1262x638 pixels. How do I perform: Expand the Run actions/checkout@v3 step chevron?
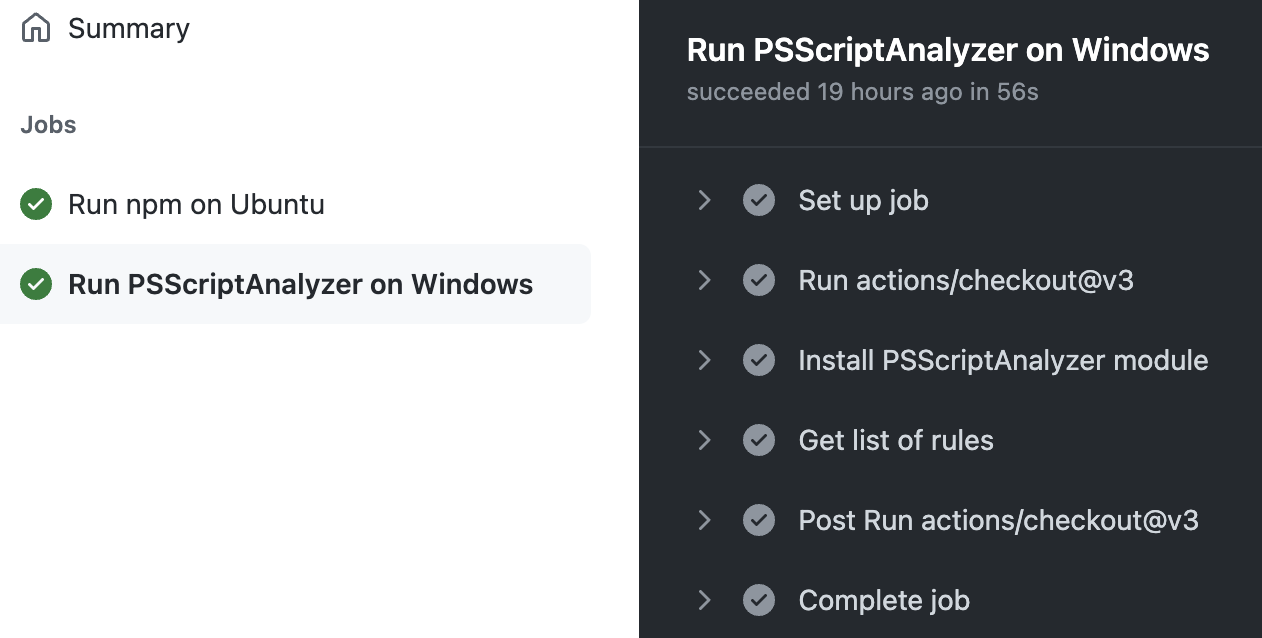click(x=704, y=280)
